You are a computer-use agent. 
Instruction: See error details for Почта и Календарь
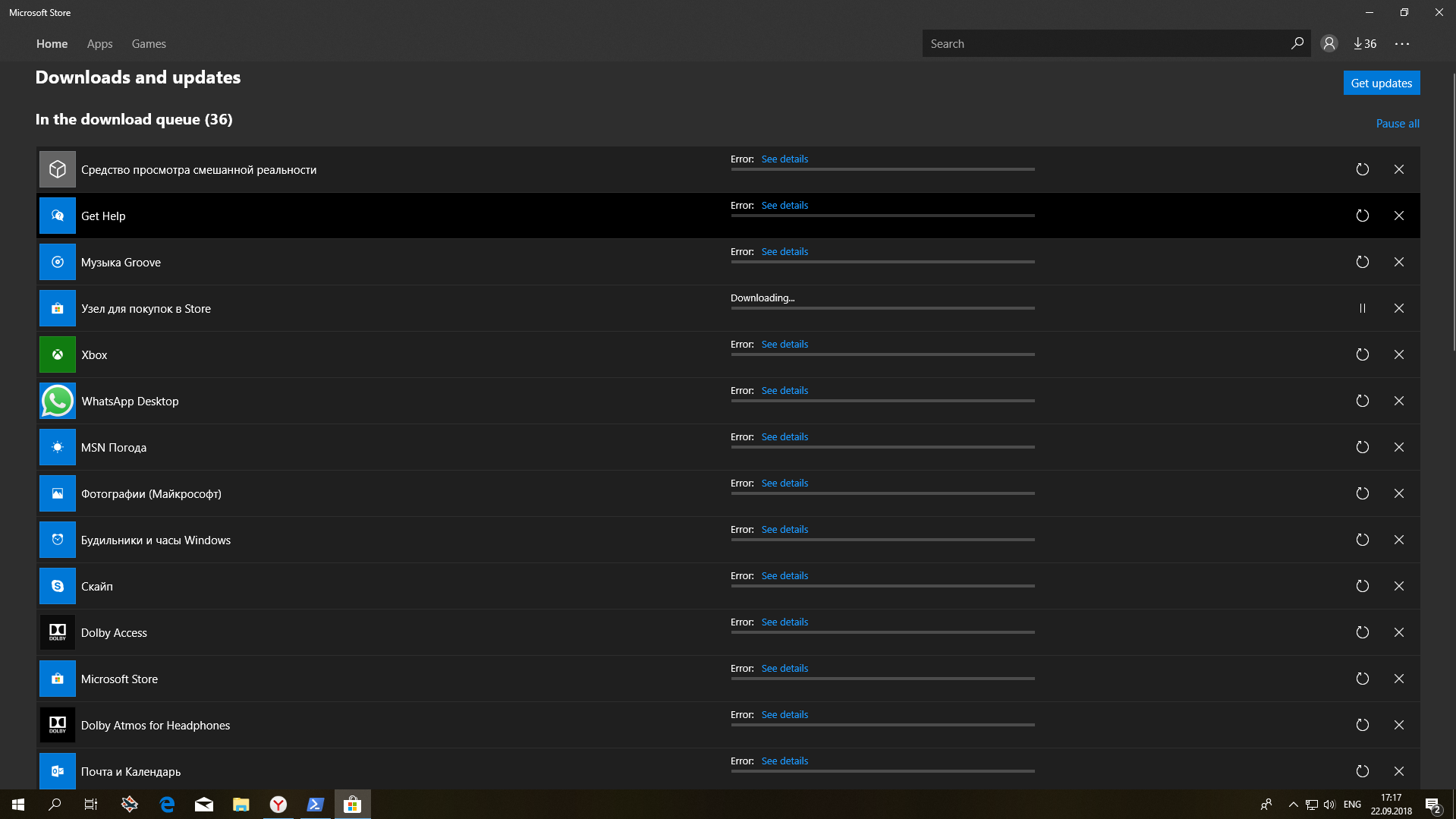pos(785,761)
